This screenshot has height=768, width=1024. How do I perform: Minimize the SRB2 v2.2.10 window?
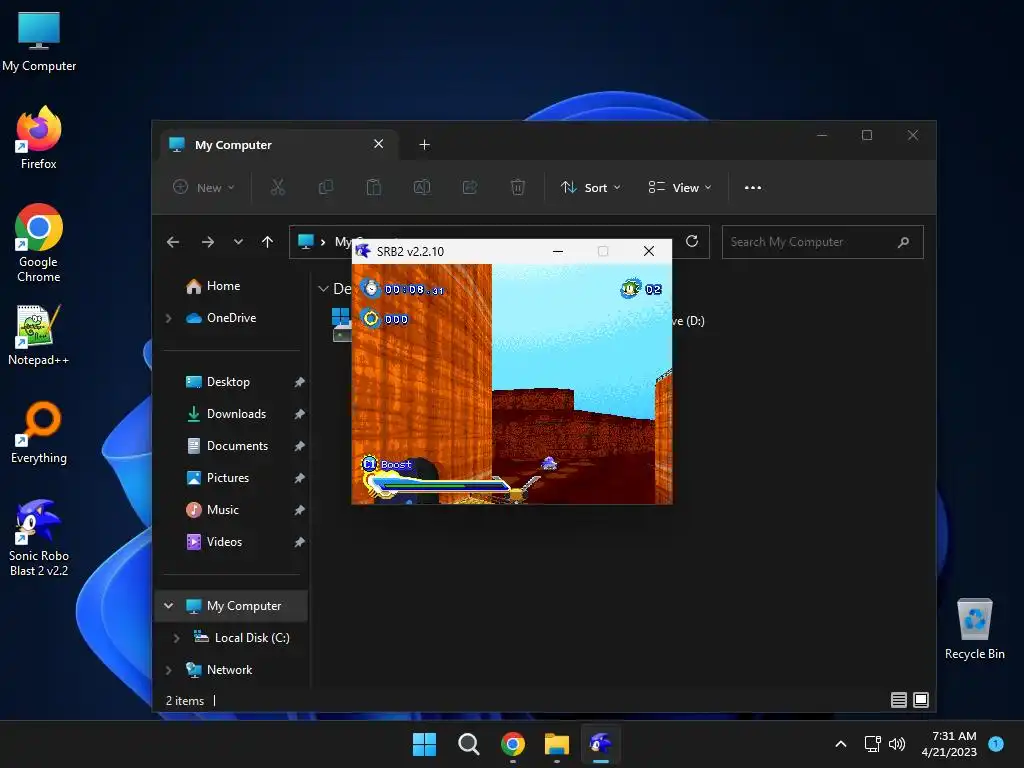(x=558, y=251)
